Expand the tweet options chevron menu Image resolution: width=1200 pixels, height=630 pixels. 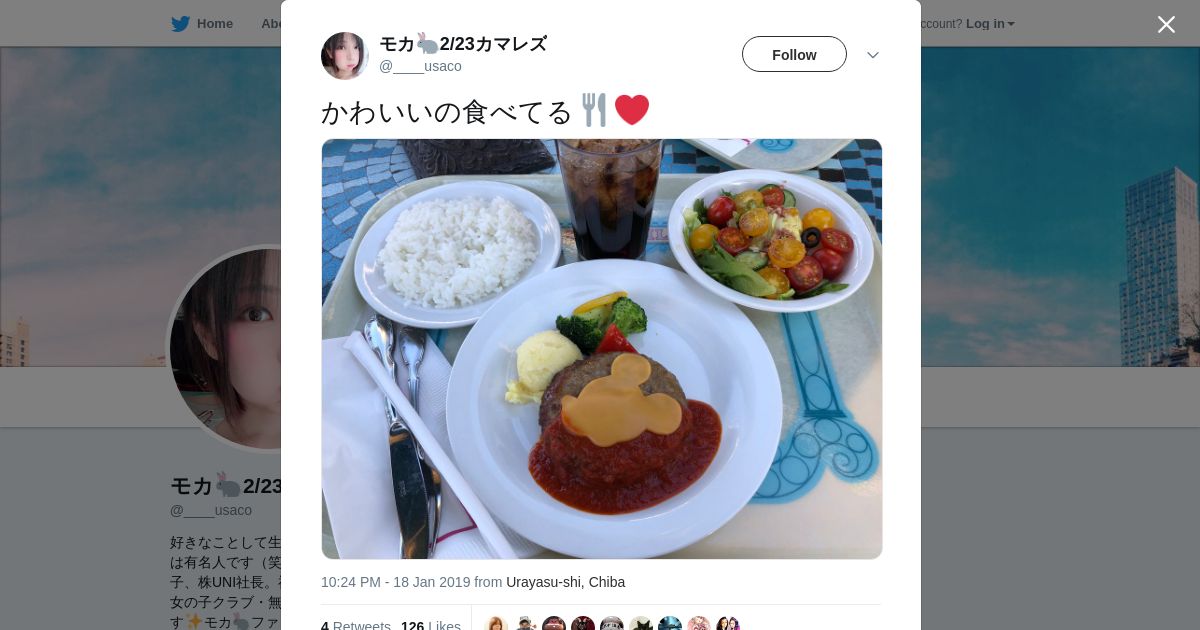click(x=873, y=55)
